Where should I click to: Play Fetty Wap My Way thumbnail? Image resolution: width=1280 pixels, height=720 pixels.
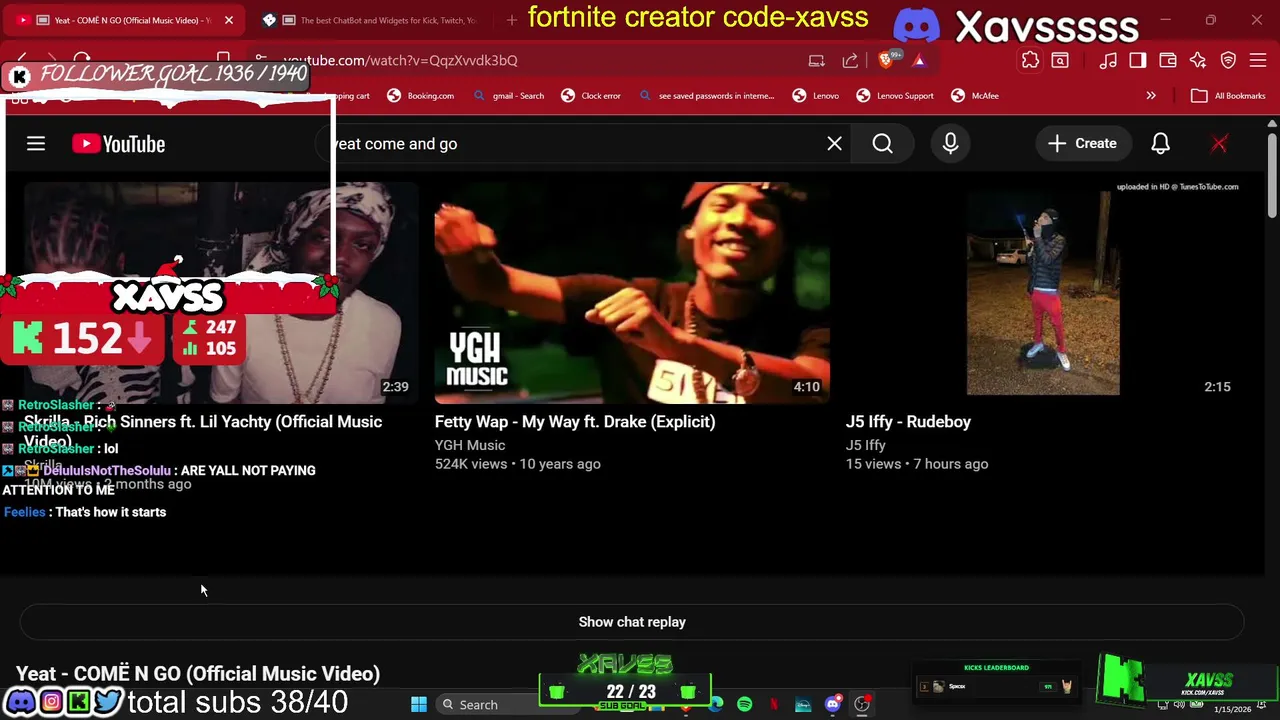[x=632, y=293]
